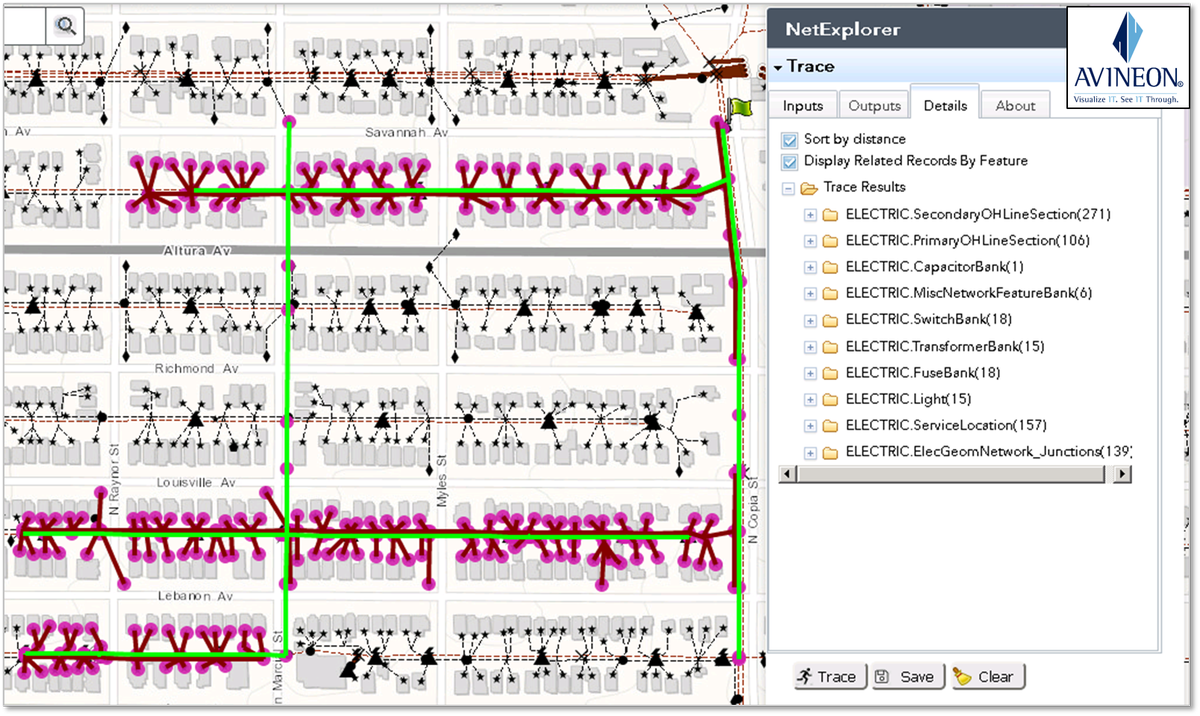This screenshot has height=716, width=1200.
Task: Select ELECTRIC.SecondaryOHLineSection(271) text
Action: 978,214
